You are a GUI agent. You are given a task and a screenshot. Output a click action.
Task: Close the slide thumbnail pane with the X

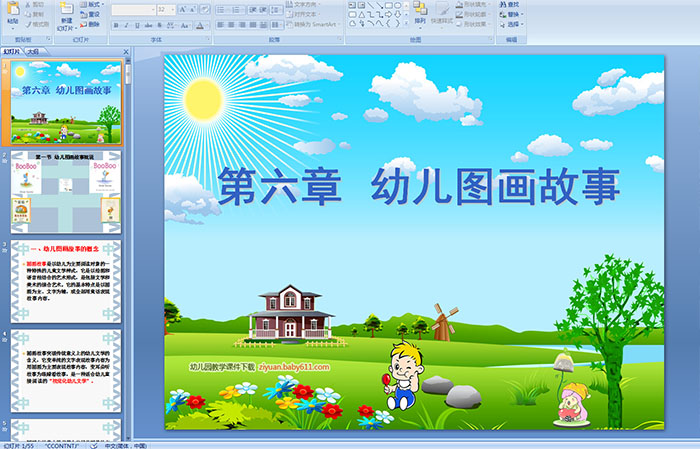coord(126,52)
